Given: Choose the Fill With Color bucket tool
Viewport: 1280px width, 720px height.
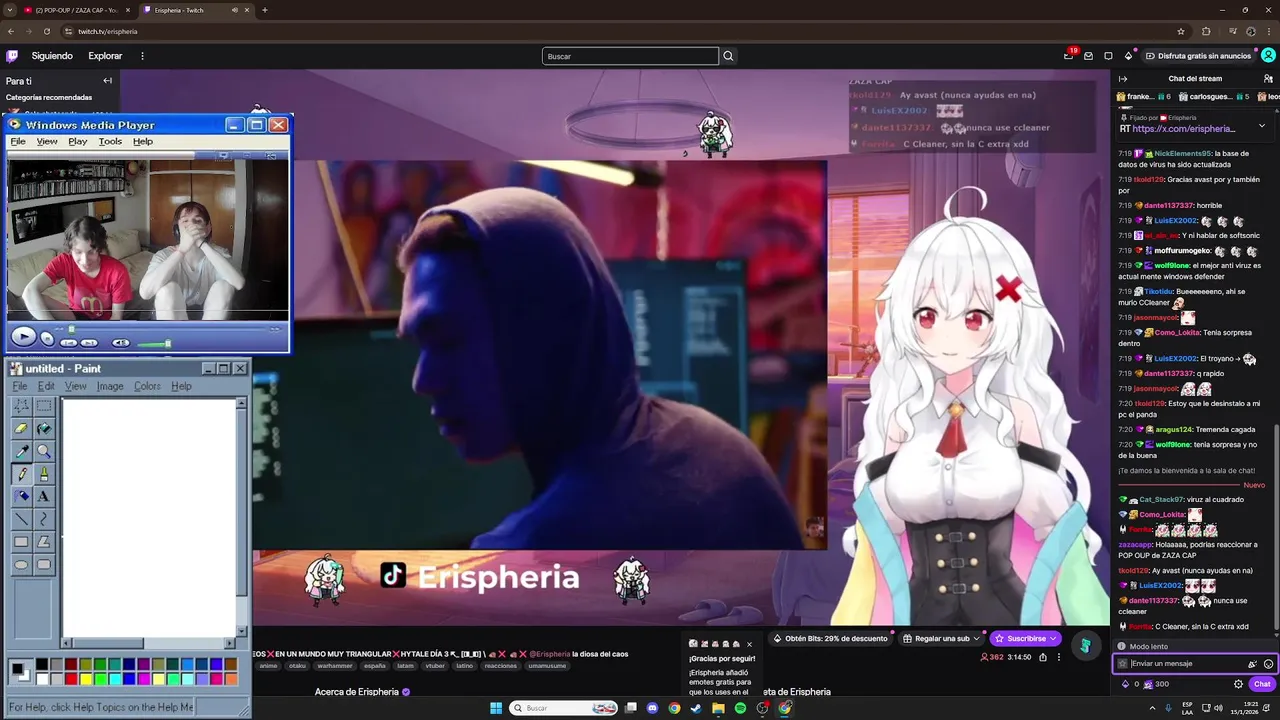Looking at the screenshot, I should [44, 428].
